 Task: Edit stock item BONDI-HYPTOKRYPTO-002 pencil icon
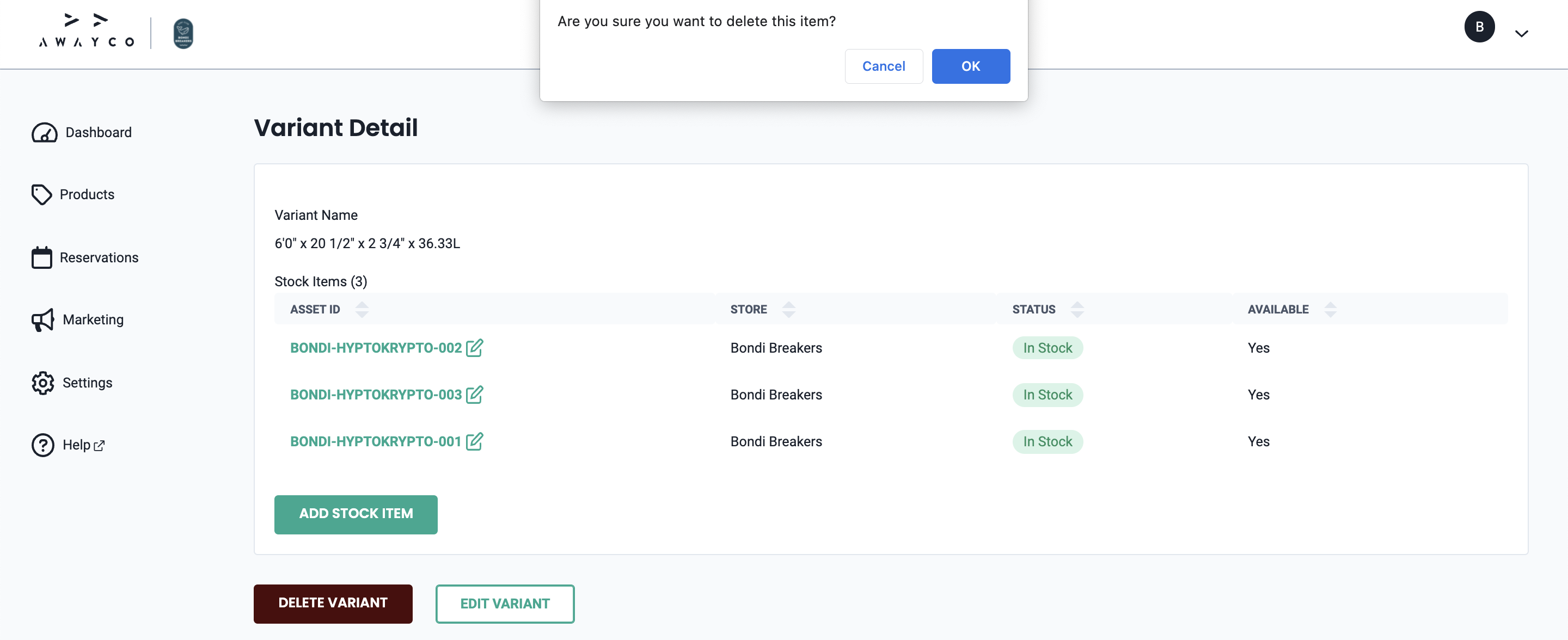coord(474,347)
